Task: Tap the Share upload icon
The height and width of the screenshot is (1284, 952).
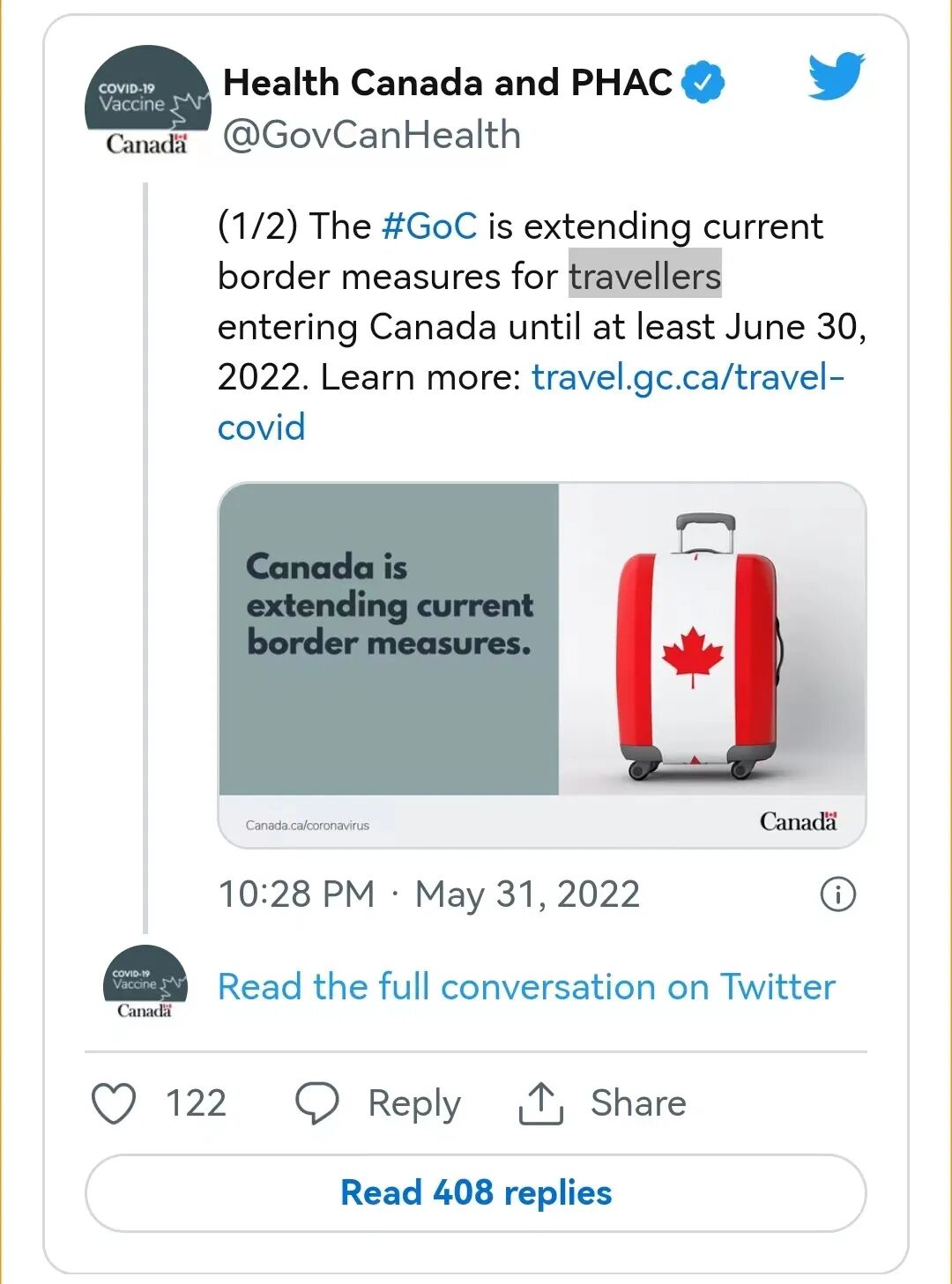Action: [x=540, y=1103]
